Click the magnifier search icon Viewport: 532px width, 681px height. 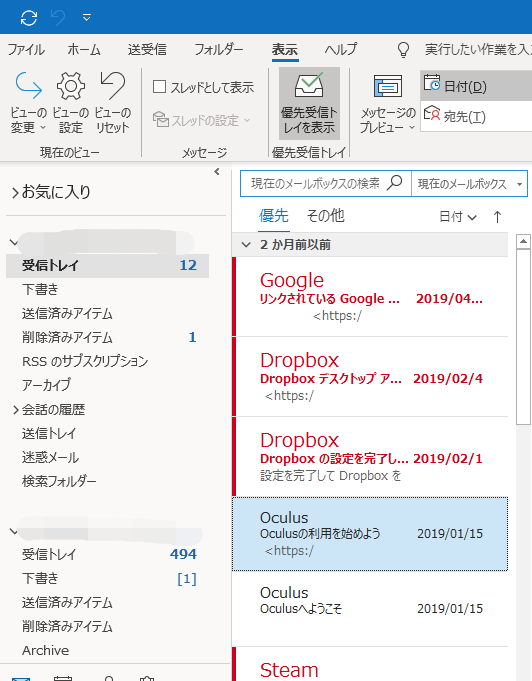pyautogui.click(x=394, y=183)
